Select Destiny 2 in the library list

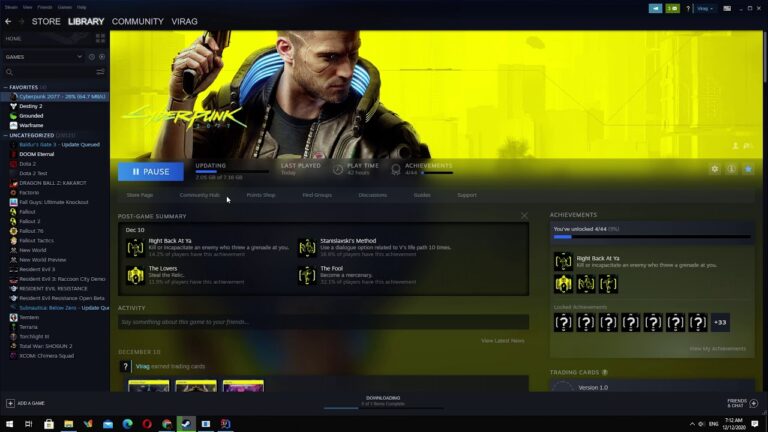[30, 106]
